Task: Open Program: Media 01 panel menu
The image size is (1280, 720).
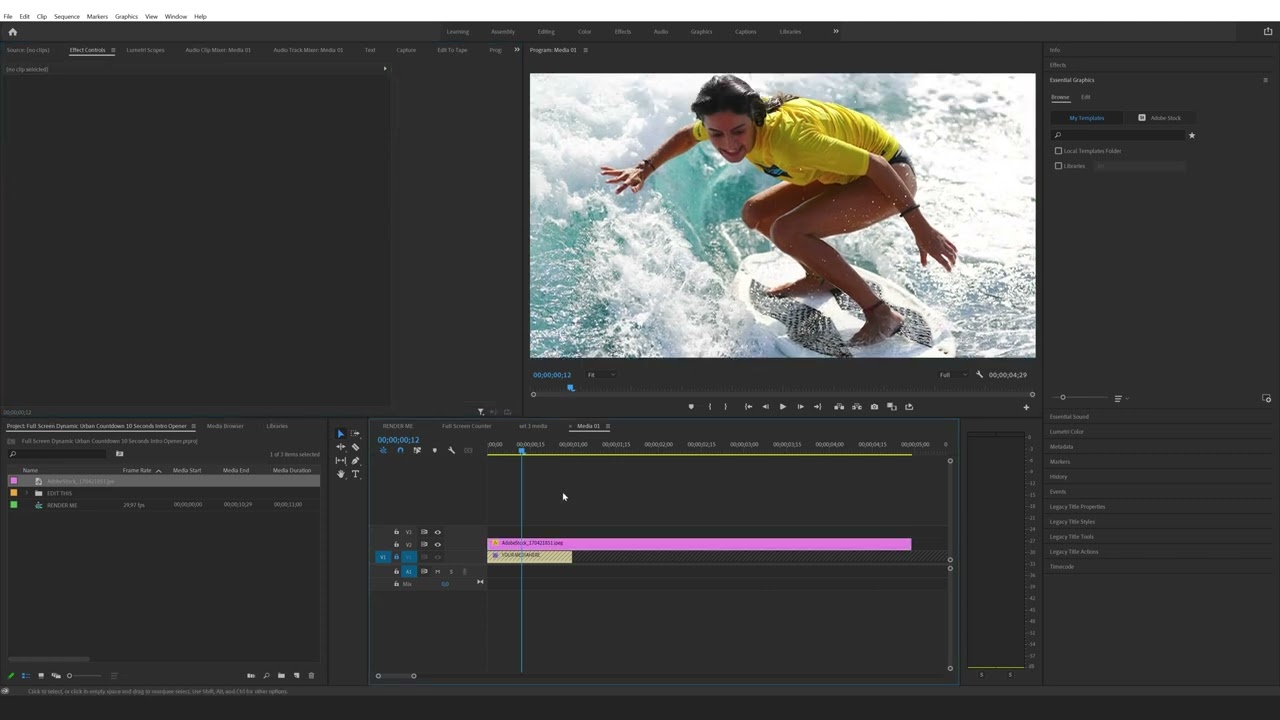Action: [x=585, y=50]
